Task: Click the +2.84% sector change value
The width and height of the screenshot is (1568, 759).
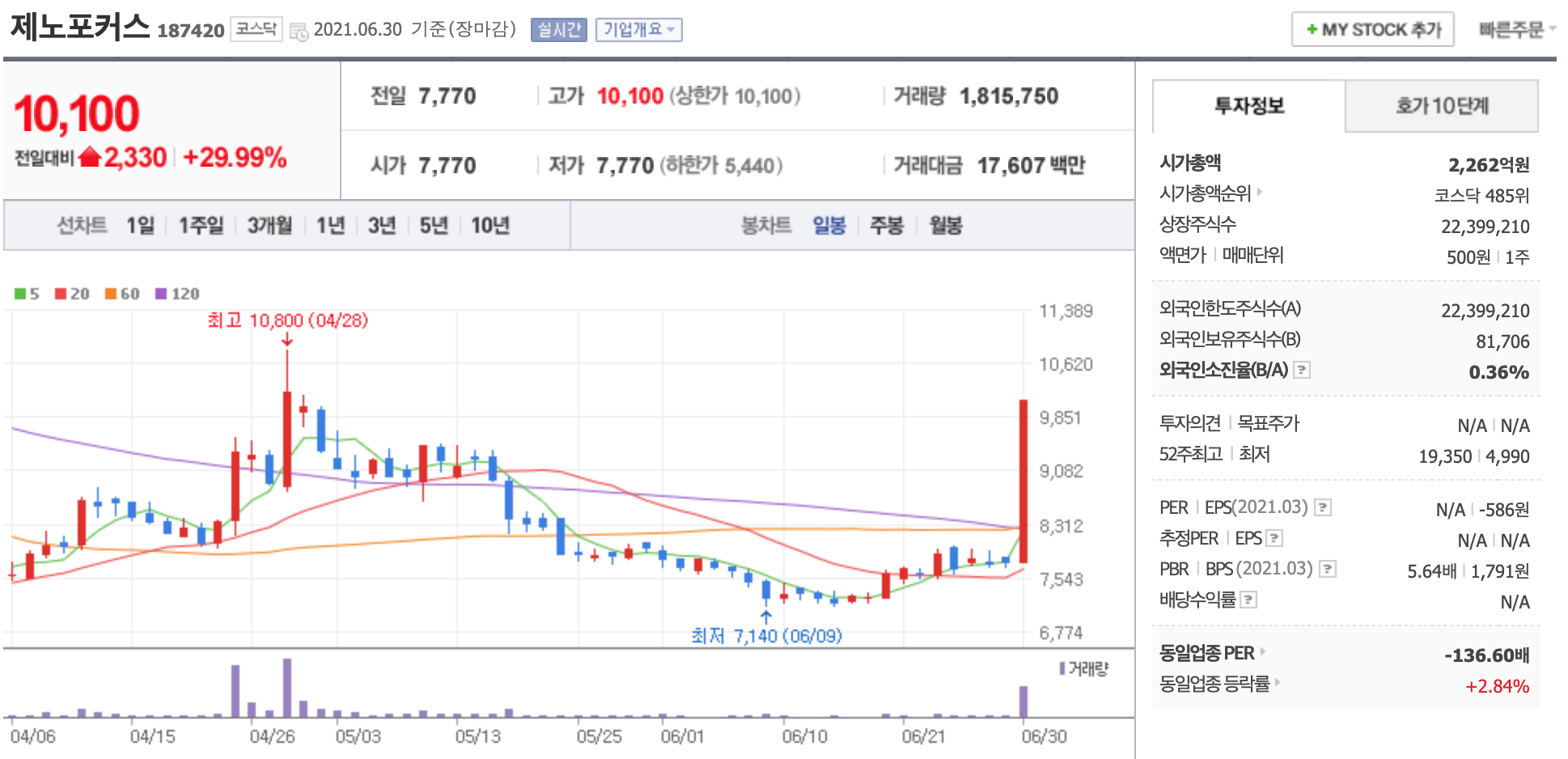Action: tap(1497, 686)
